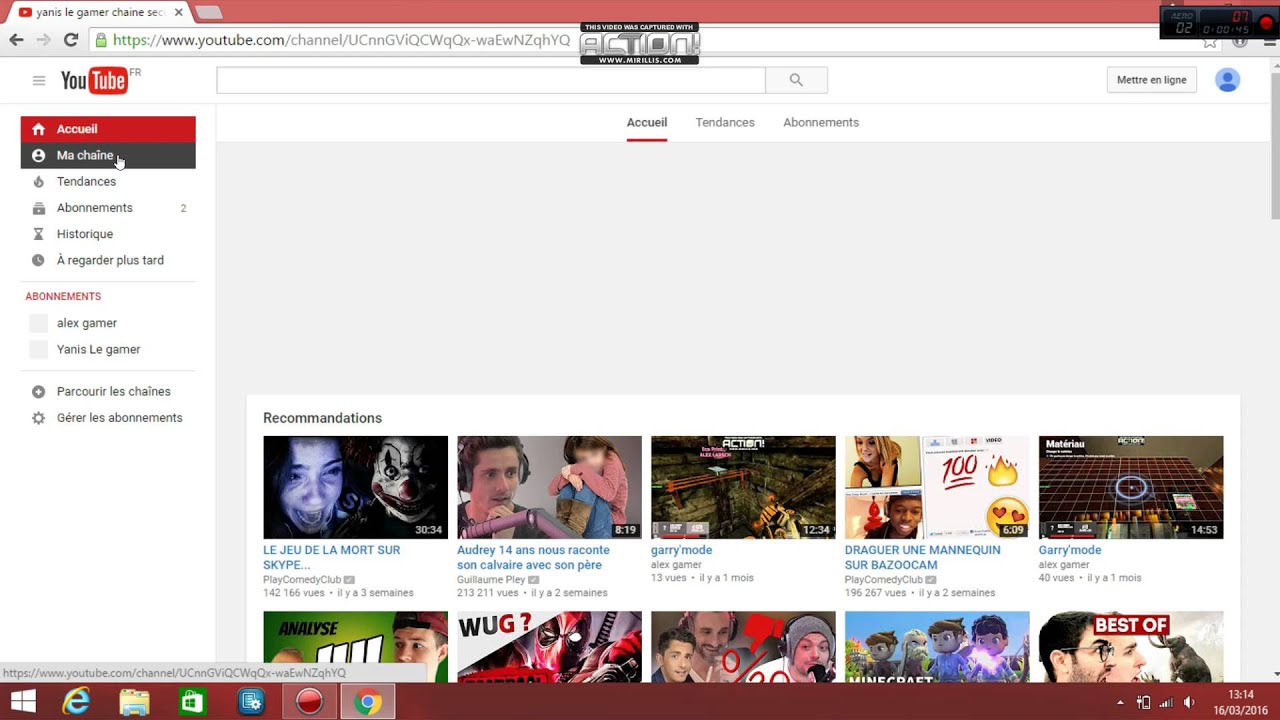Open the Yanis Le gamer subscription

[108, 349]
